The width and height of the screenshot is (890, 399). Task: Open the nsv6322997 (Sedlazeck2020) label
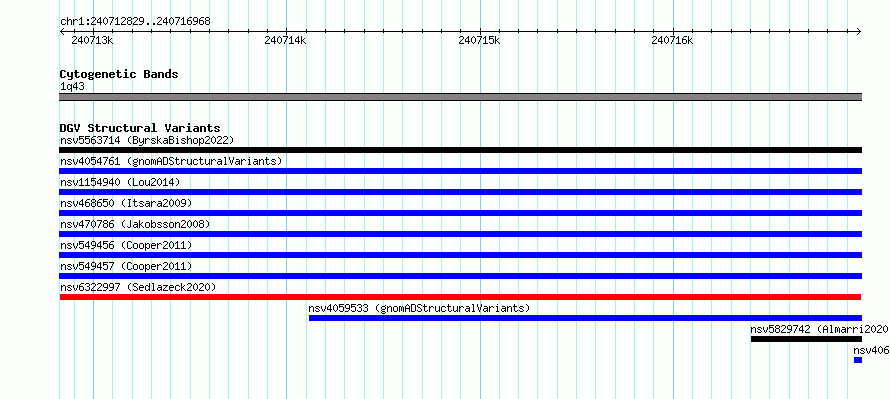138,287
